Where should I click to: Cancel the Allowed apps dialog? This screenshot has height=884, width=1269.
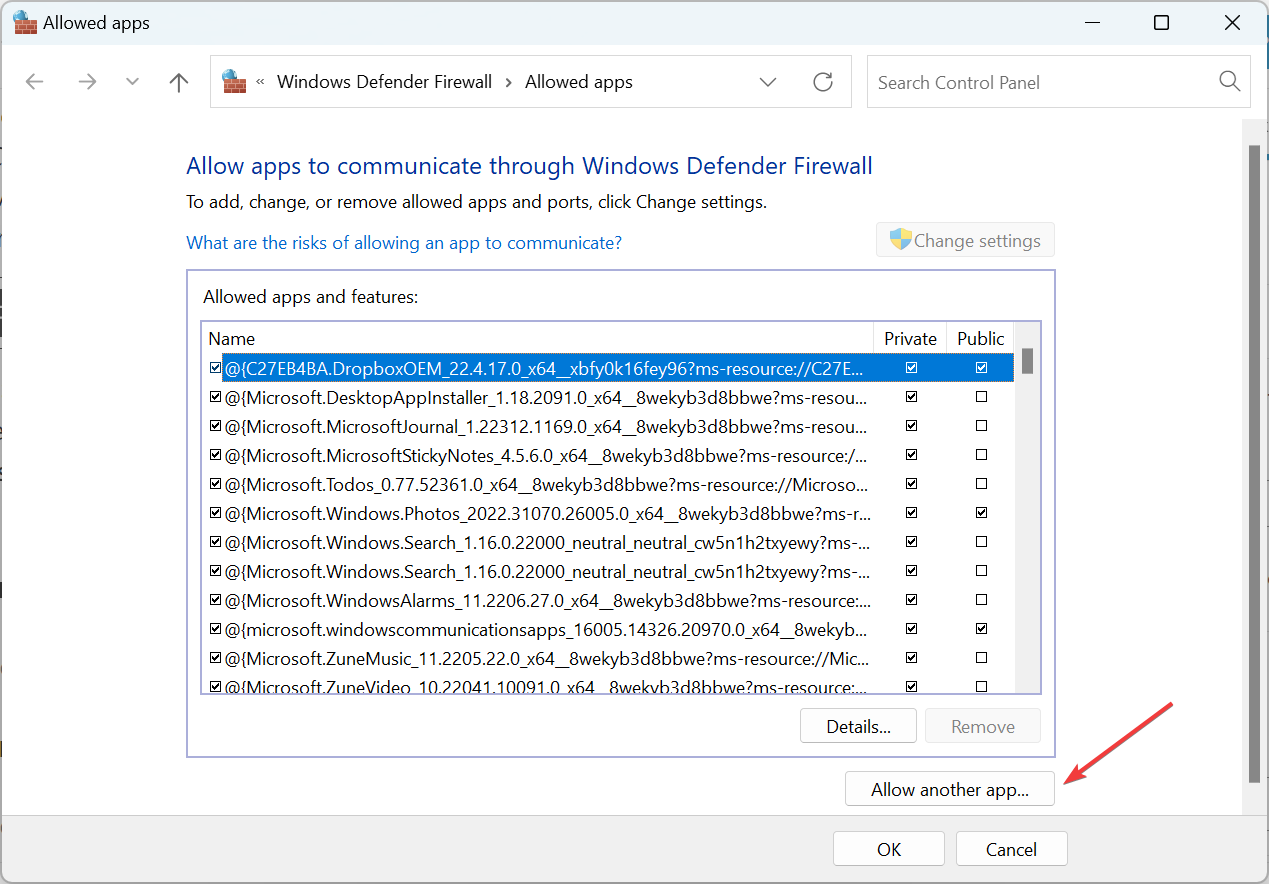click(x=1011, y=849)
